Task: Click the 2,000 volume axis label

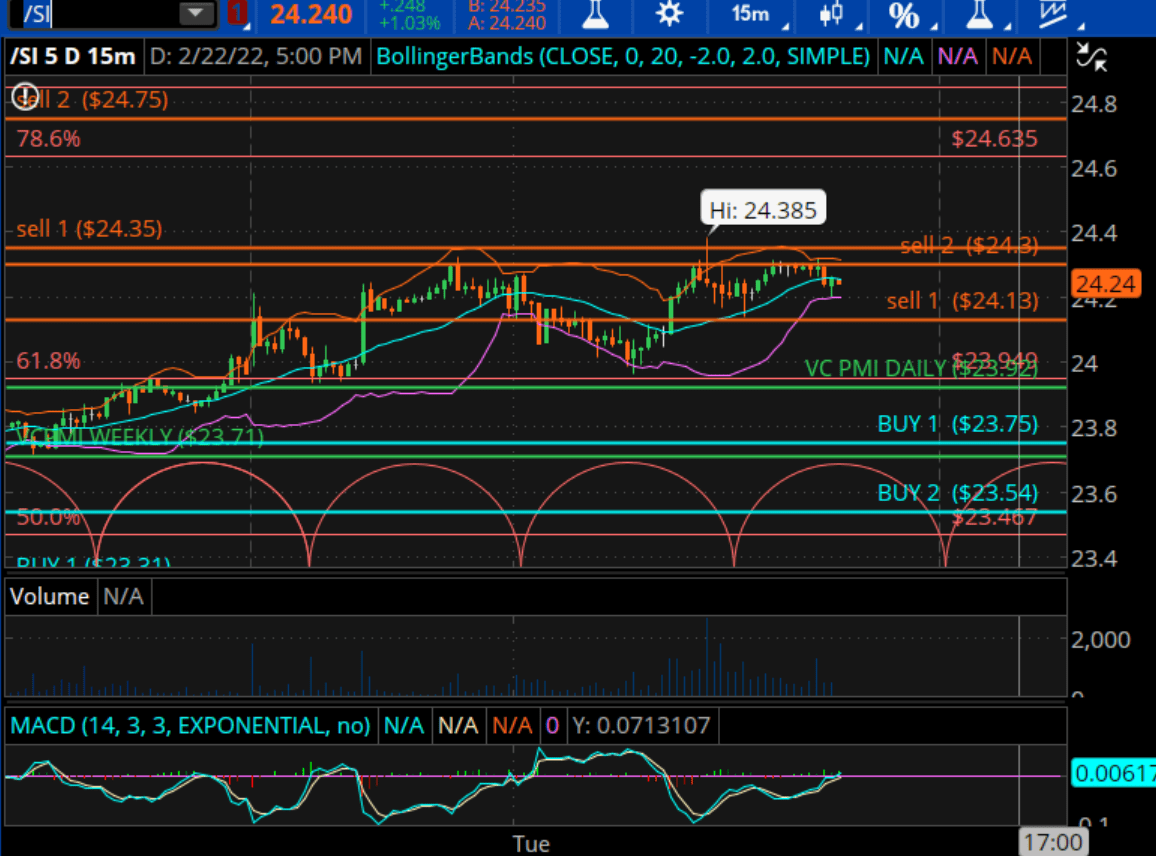Action: point(1100,639)
